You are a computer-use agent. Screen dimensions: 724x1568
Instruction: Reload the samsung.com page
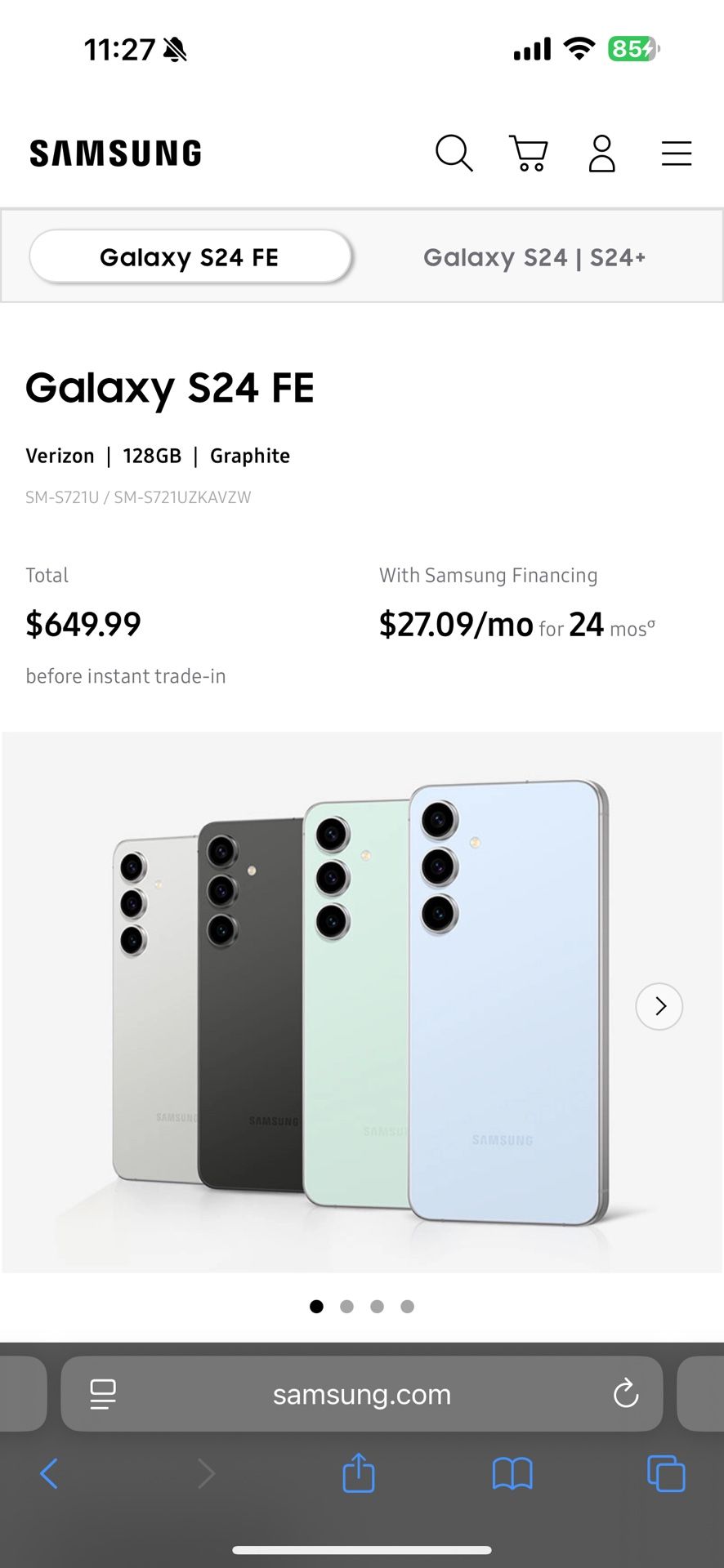point(626,1394)
